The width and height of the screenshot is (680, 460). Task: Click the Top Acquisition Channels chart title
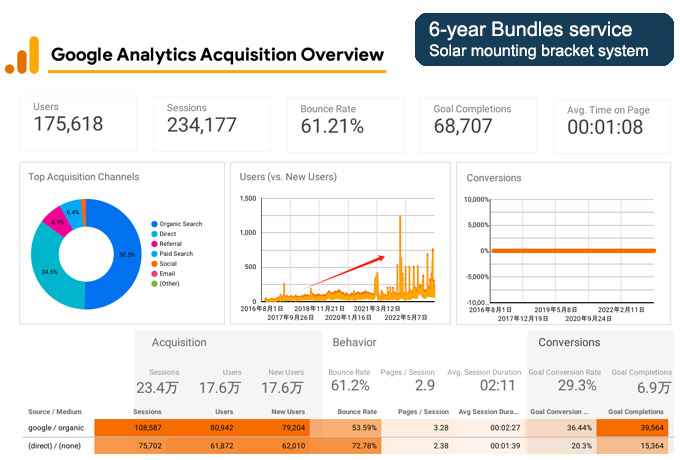[x=84, y=177]
